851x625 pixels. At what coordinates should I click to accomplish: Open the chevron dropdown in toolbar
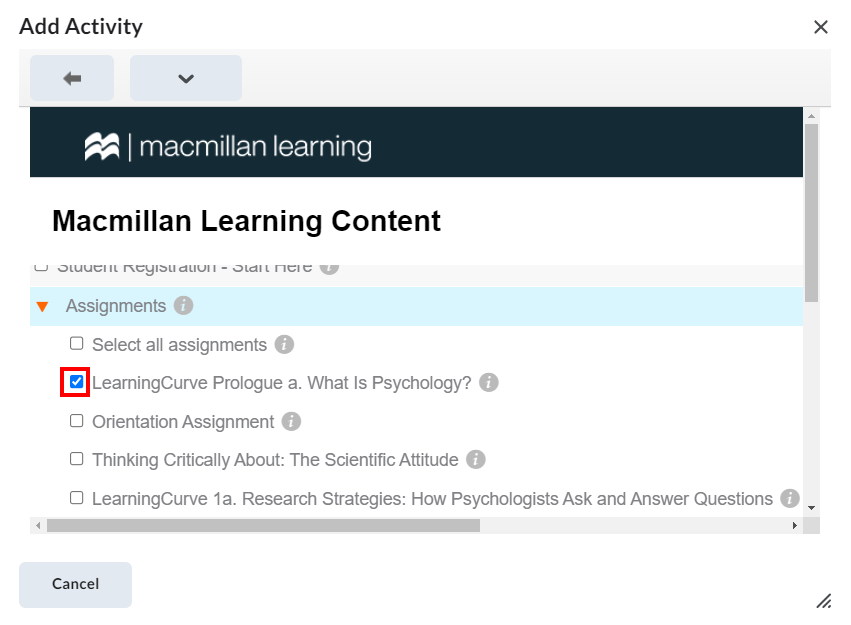(x=186, y=78)
